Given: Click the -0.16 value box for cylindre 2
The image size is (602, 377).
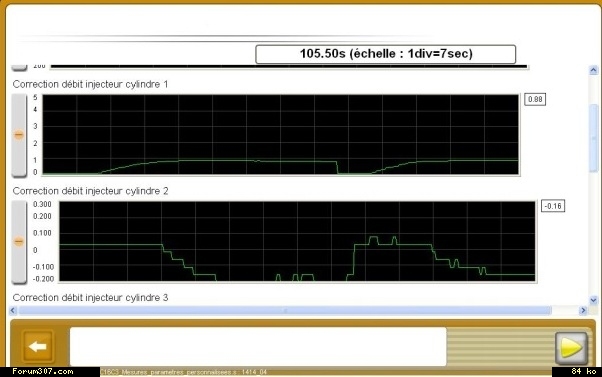Looking at the screenshot, I should pyautogui.click(x=553, y=206).
